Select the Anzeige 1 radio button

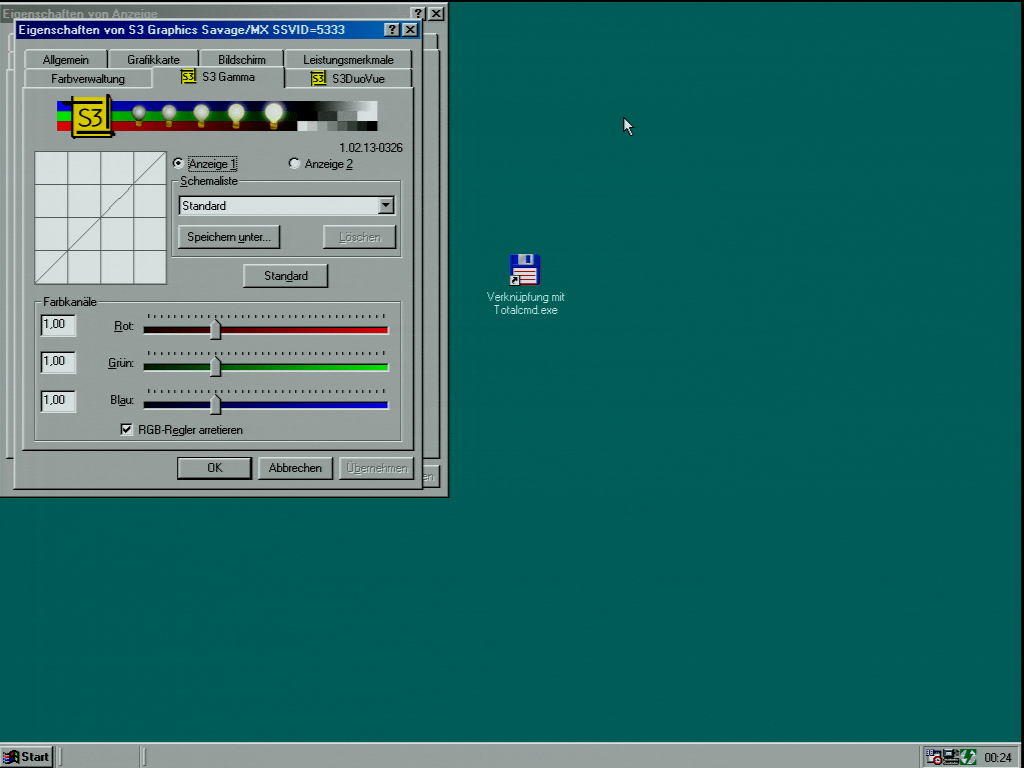tap(179, 164)
